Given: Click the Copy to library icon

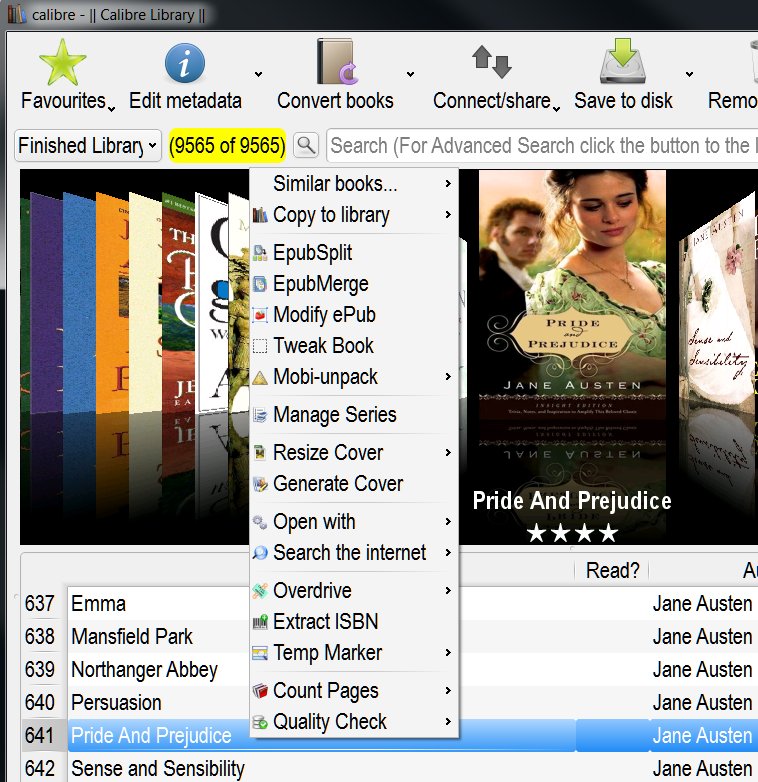Looking at the screenshot, I should click(x=260, y=215).
